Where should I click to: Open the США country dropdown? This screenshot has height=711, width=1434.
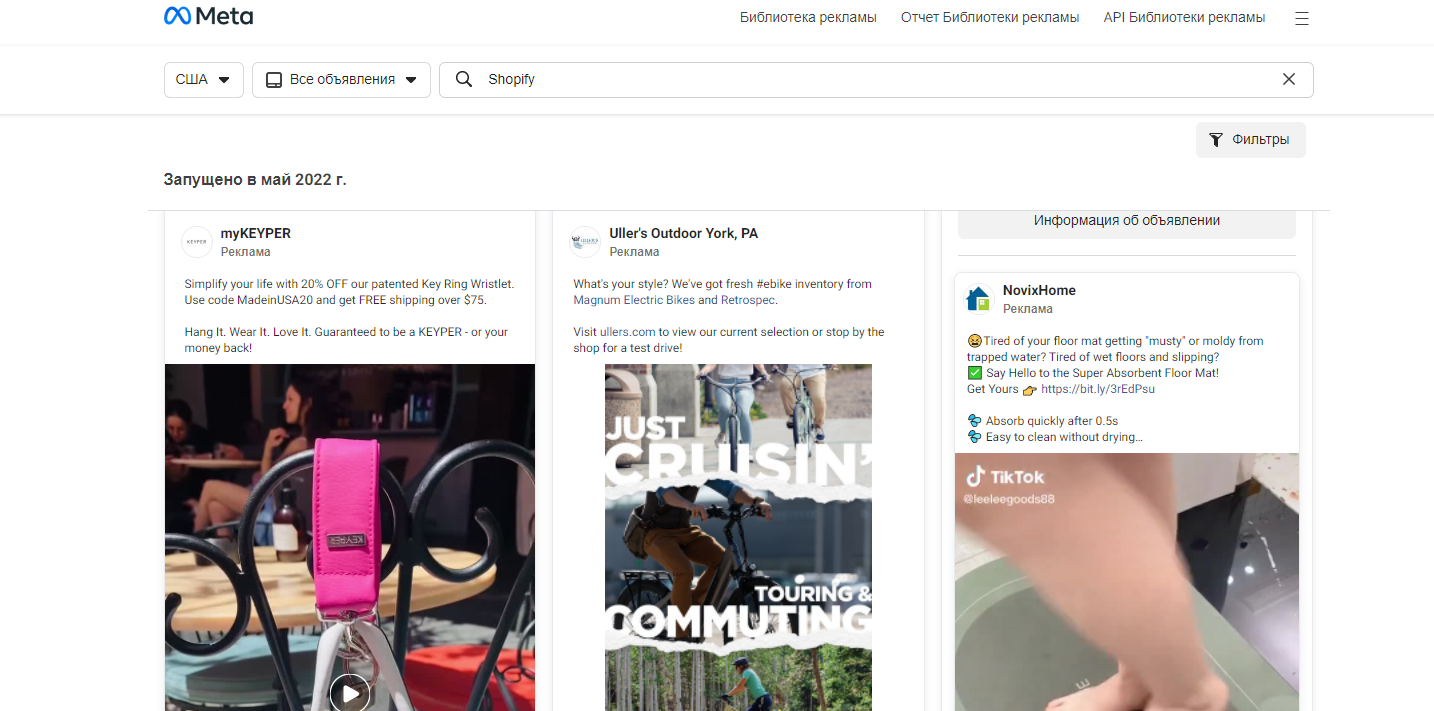[x=203, y=79]
